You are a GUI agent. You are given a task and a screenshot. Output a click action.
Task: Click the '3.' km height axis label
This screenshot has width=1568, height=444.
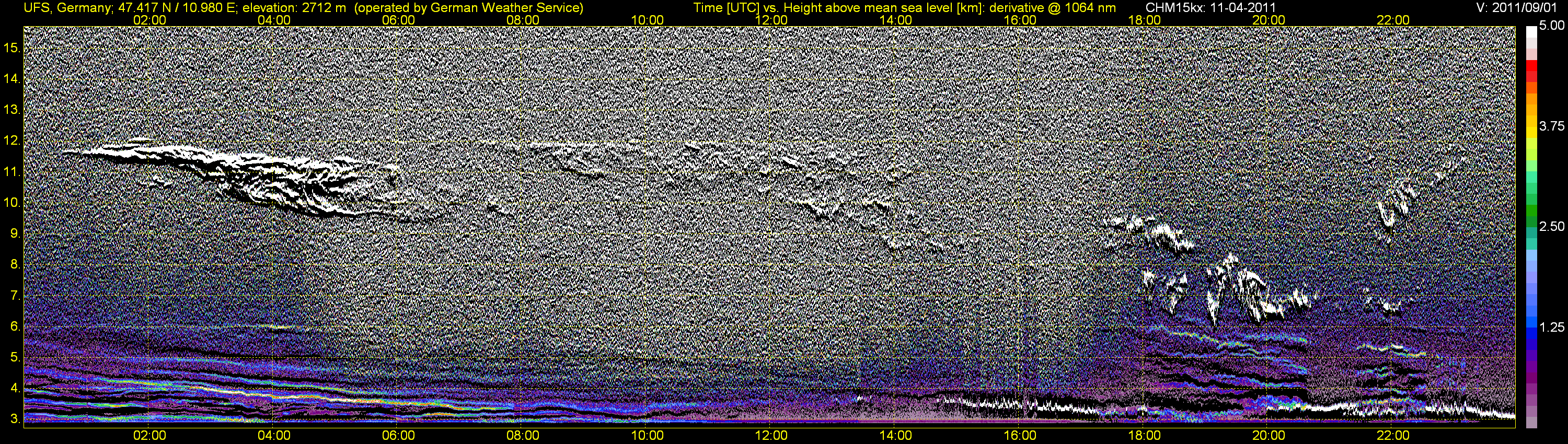[16, 419]
